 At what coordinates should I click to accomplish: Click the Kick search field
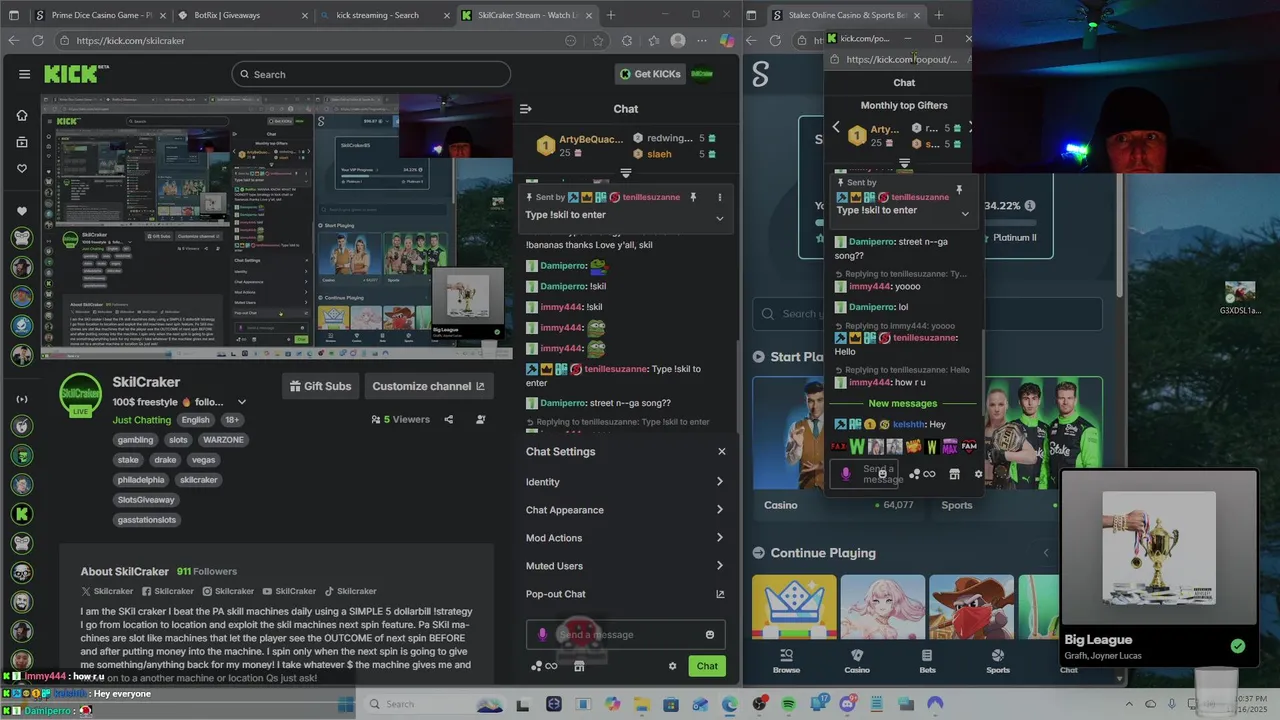(x=371, y=74)
